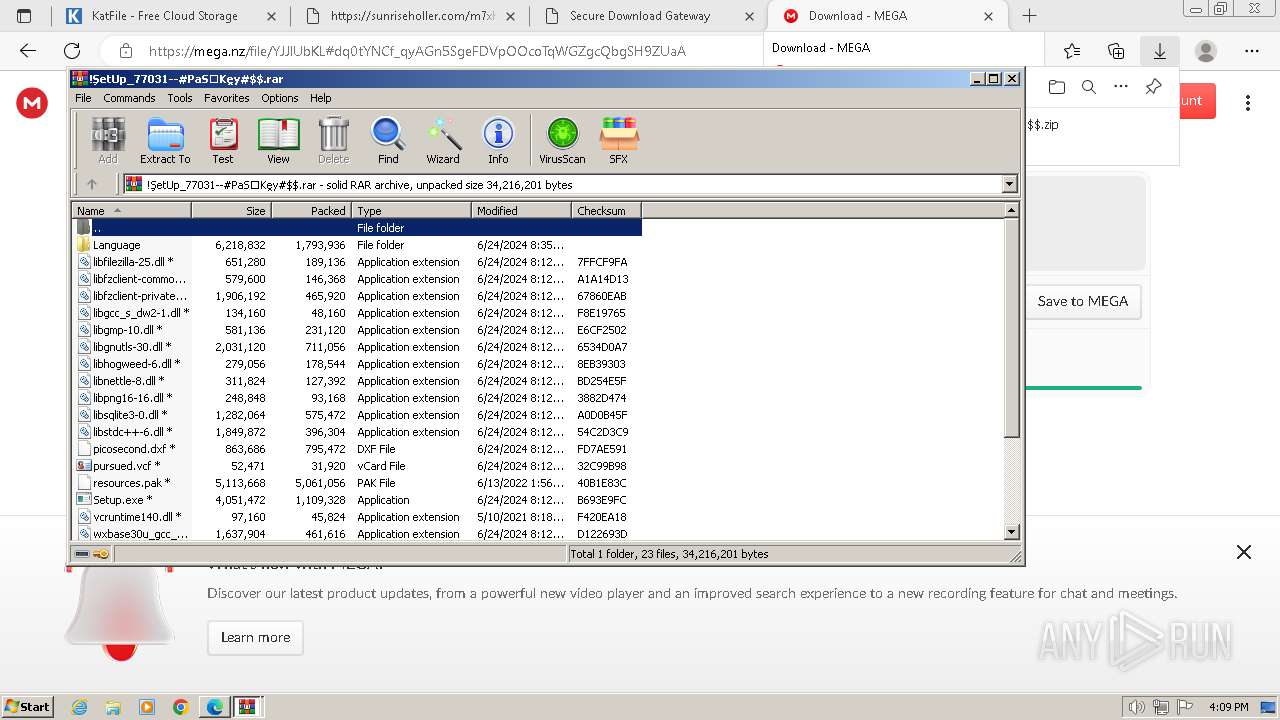Select picosecond.dxf file
The width and height of the screenshot is (1280, 720).
(357, 449)
